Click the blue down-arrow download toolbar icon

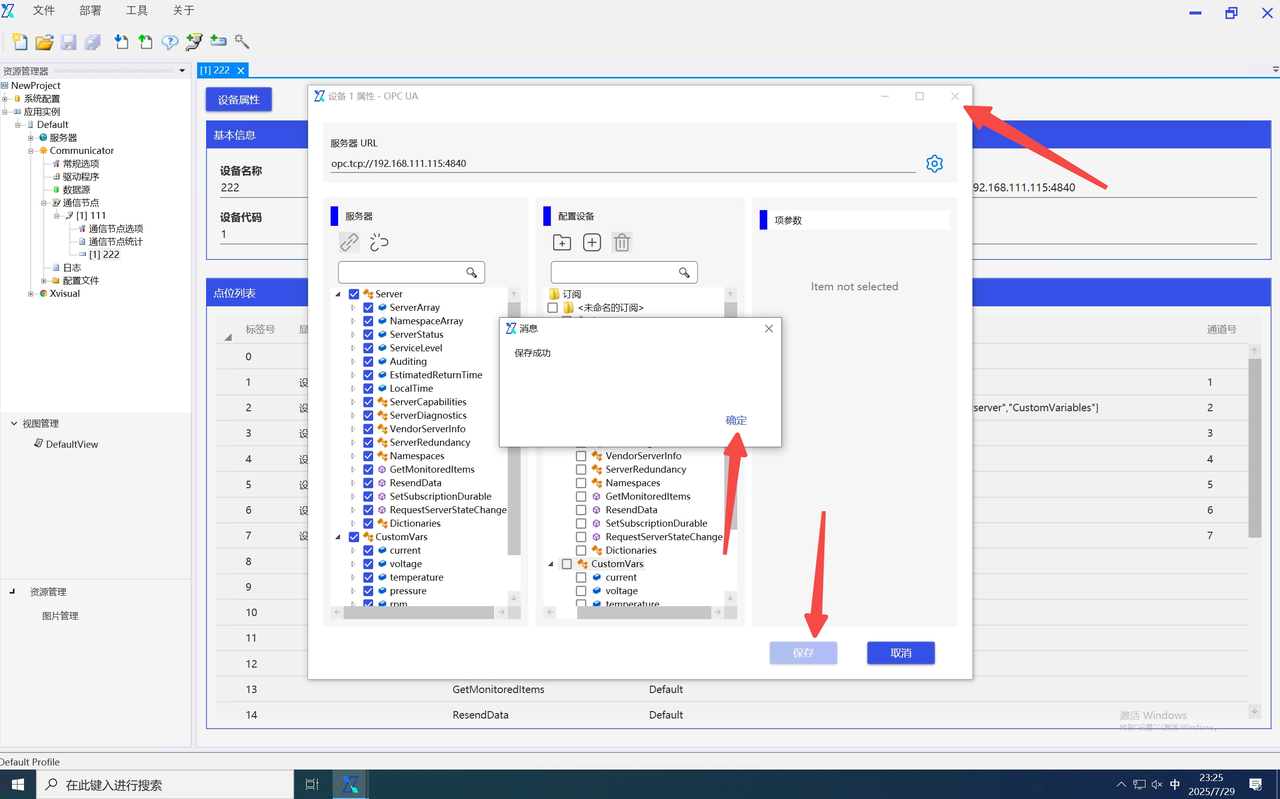coord(121,42)
